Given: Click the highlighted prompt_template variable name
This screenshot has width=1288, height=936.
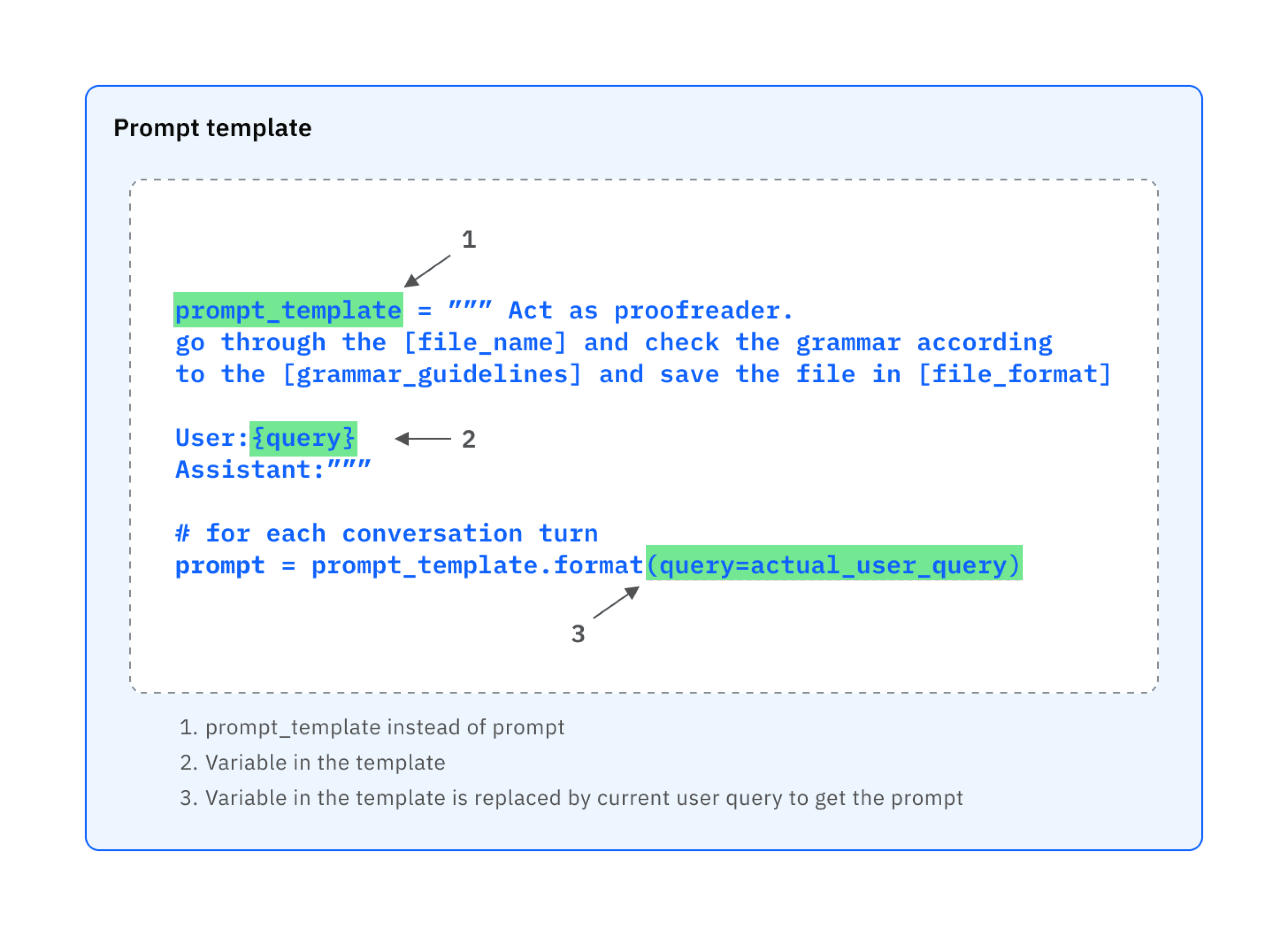Looking at the screenshot, I should click(x=288, y=309).
